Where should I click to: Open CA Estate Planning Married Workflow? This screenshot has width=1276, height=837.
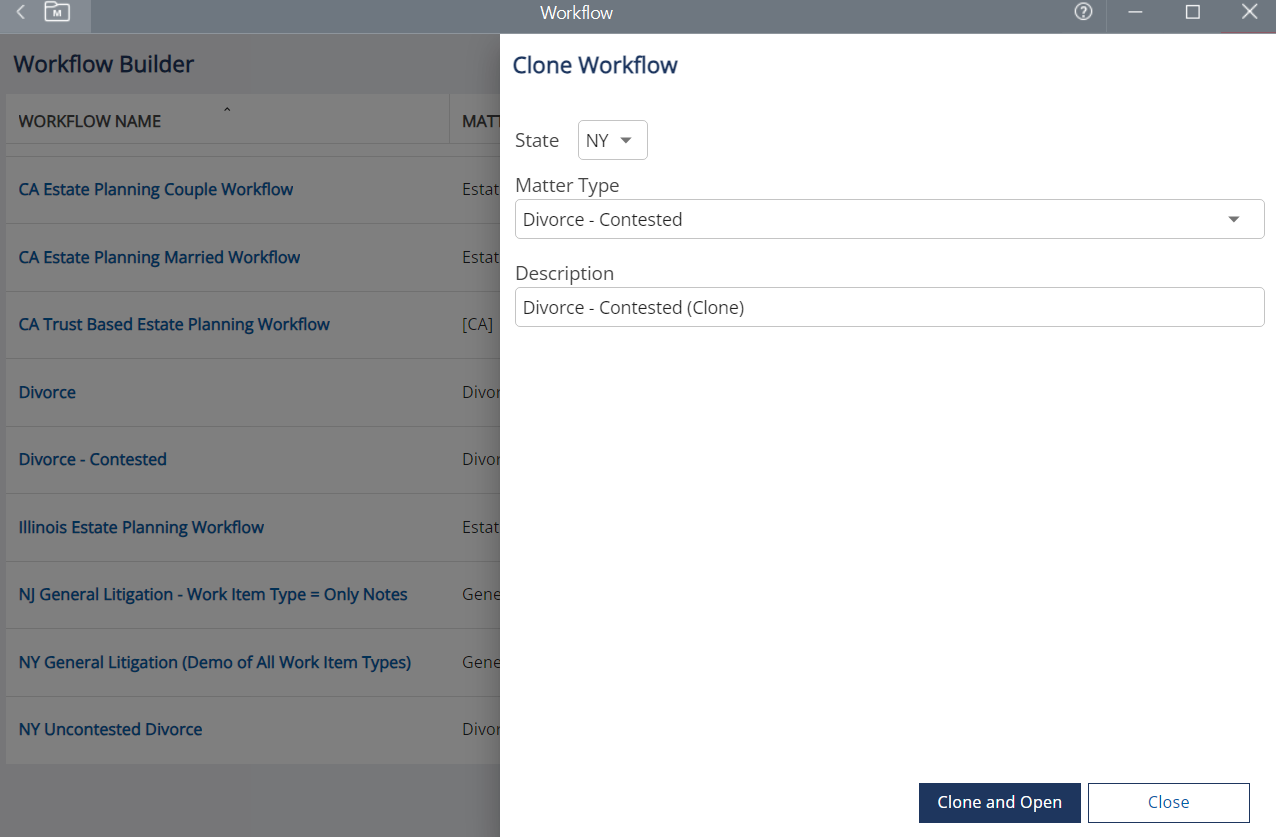pyautogui.click(x=159, y=258)
